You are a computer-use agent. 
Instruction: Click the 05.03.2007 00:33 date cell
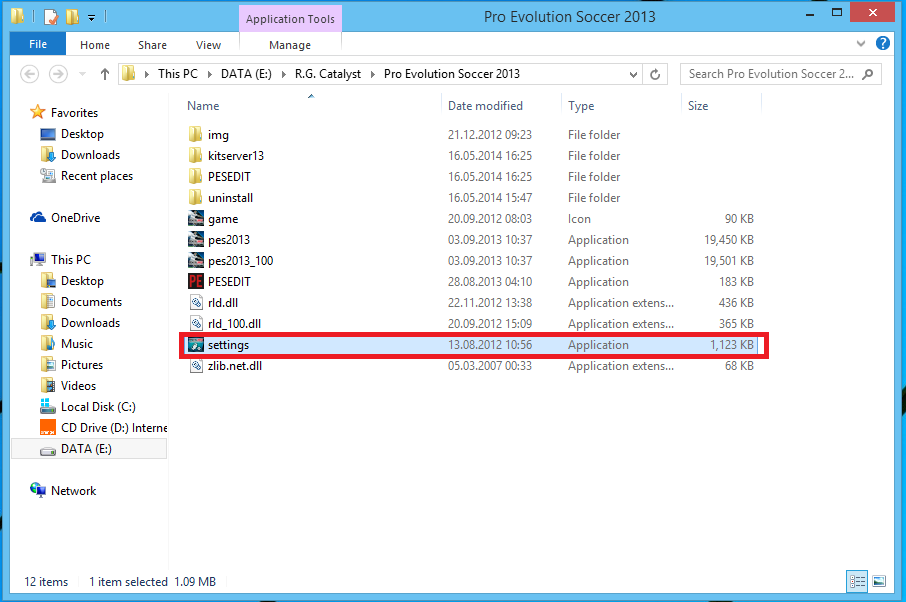490,366
